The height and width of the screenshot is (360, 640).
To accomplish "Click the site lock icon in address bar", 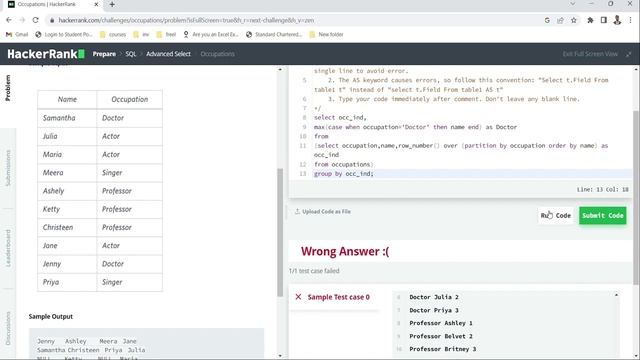I will coord(52,20).
